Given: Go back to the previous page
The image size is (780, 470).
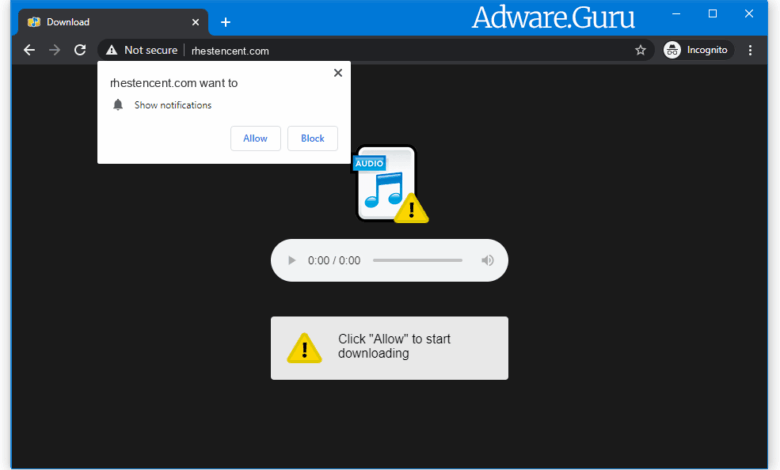Looking at the screenshot, I should pos(29,50).
